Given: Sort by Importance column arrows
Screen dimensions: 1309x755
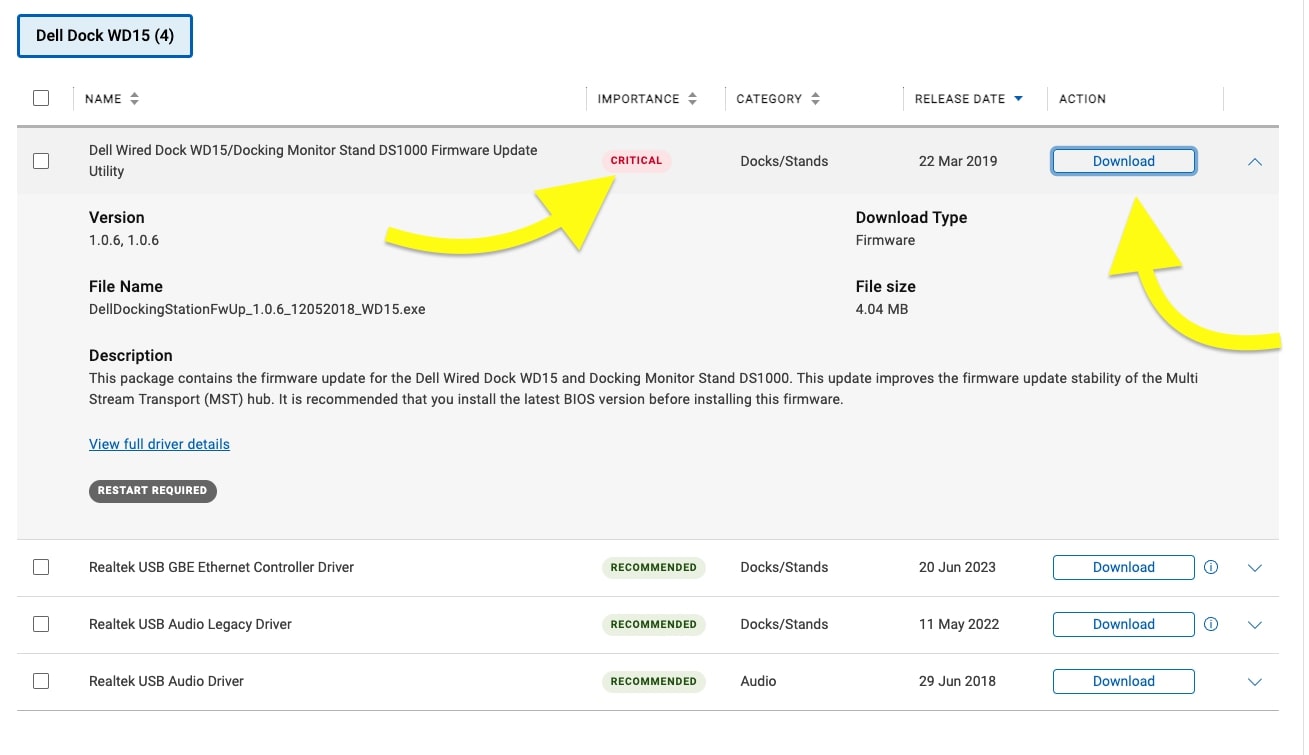Looking at the screenshot, I should coord(691,99).
